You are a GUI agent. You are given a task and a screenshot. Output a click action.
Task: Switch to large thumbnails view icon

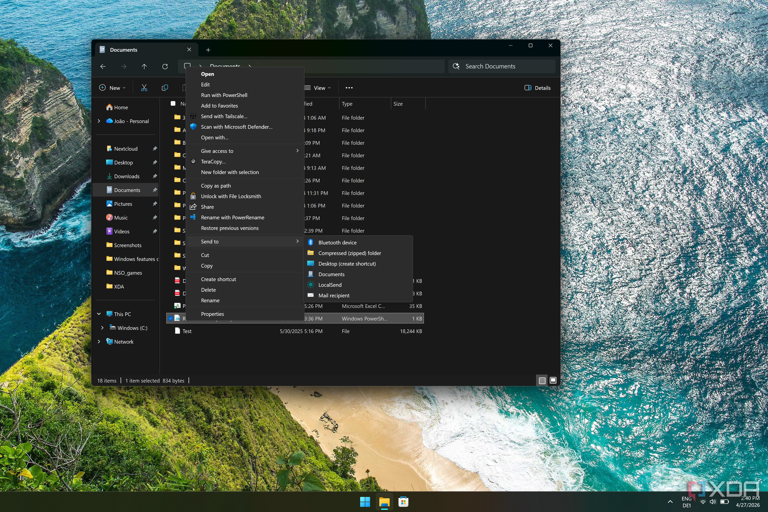pos(553,381)
